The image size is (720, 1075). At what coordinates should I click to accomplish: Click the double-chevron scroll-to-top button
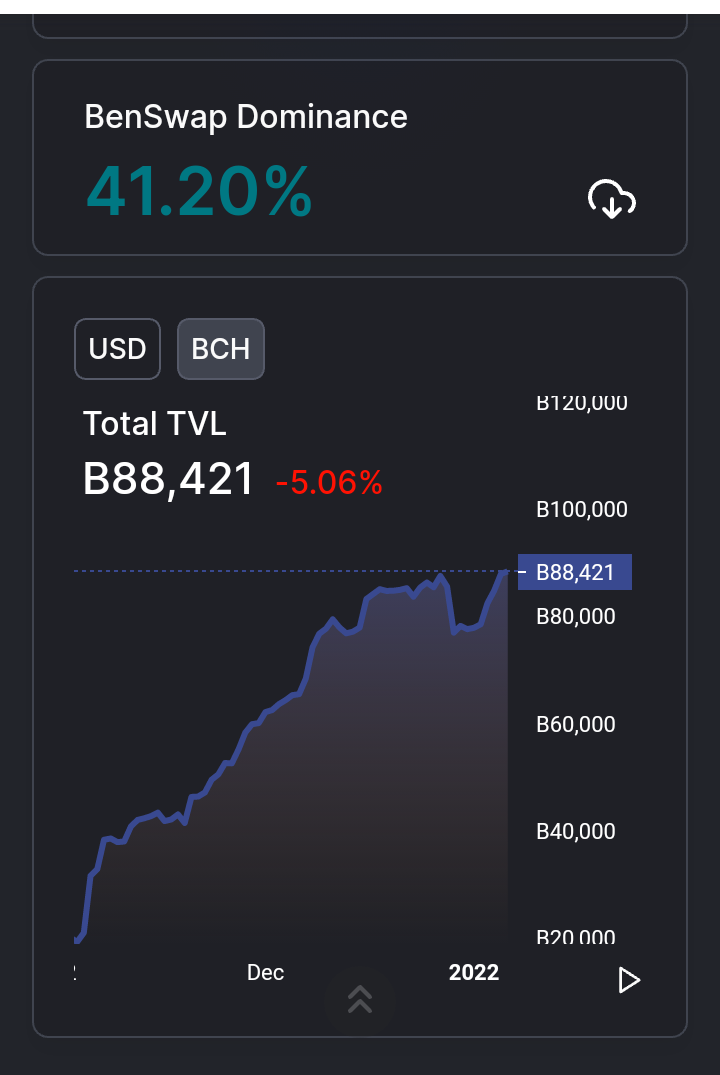pyautogui.click(x=359, y=1000)
